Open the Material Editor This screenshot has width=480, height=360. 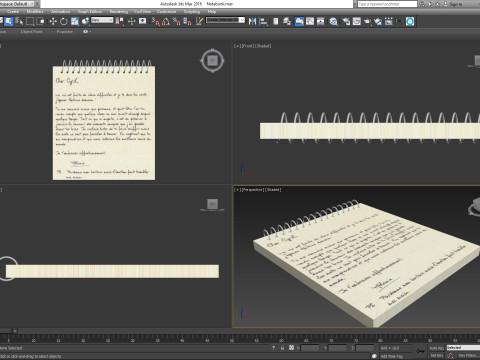click(333, 22)
